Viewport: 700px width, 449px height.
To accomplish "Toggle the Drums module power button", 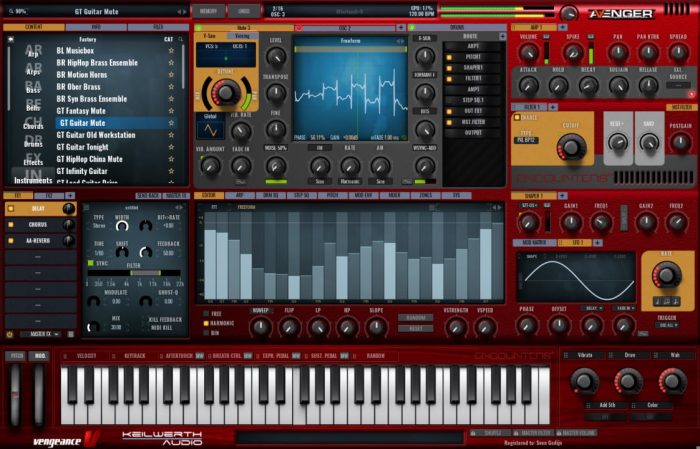I will click(x=412, y=28).
